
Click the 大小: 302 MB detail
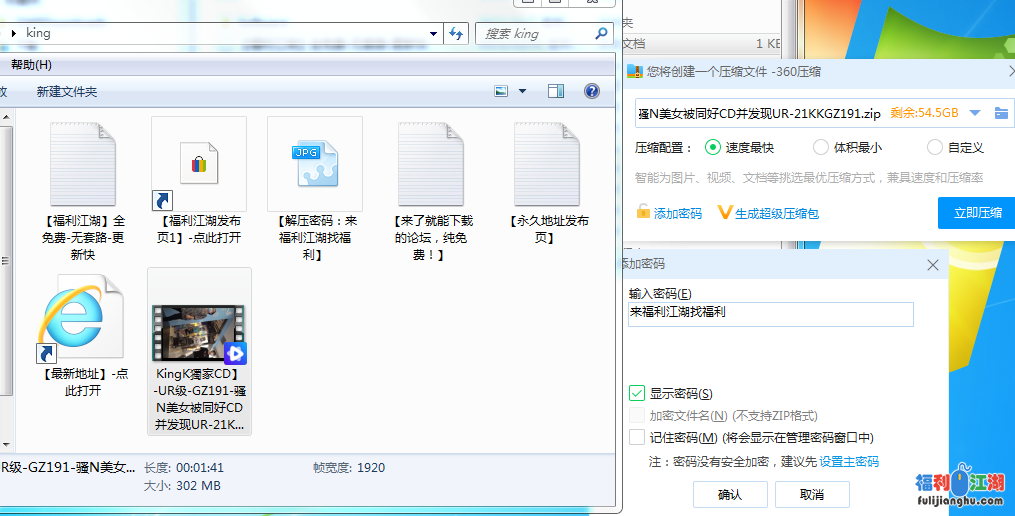pos(182,486)
